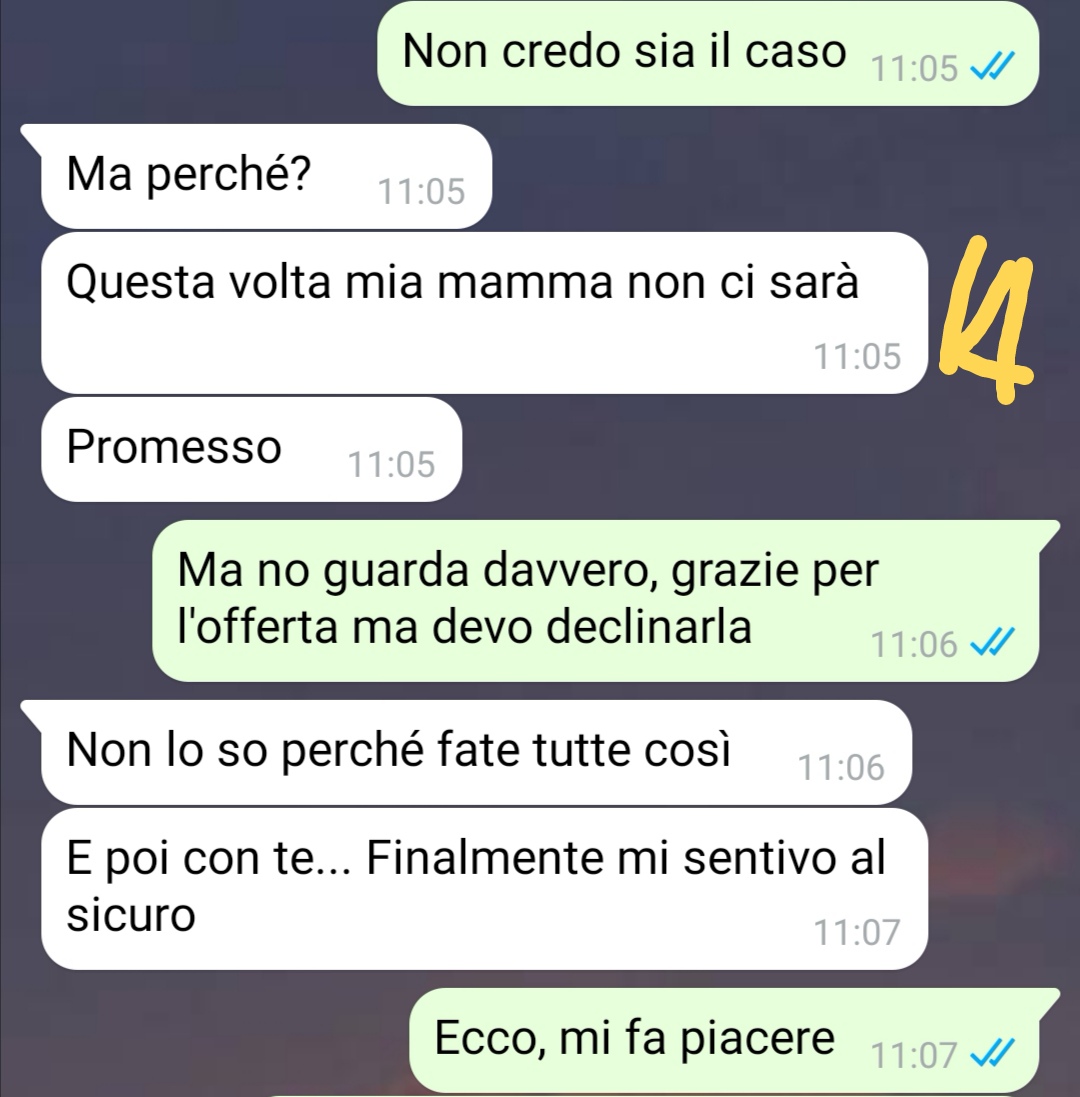Tap the 'Promesso' message bubble
Screen dimensions: 1080x1097
click(252, 449)
